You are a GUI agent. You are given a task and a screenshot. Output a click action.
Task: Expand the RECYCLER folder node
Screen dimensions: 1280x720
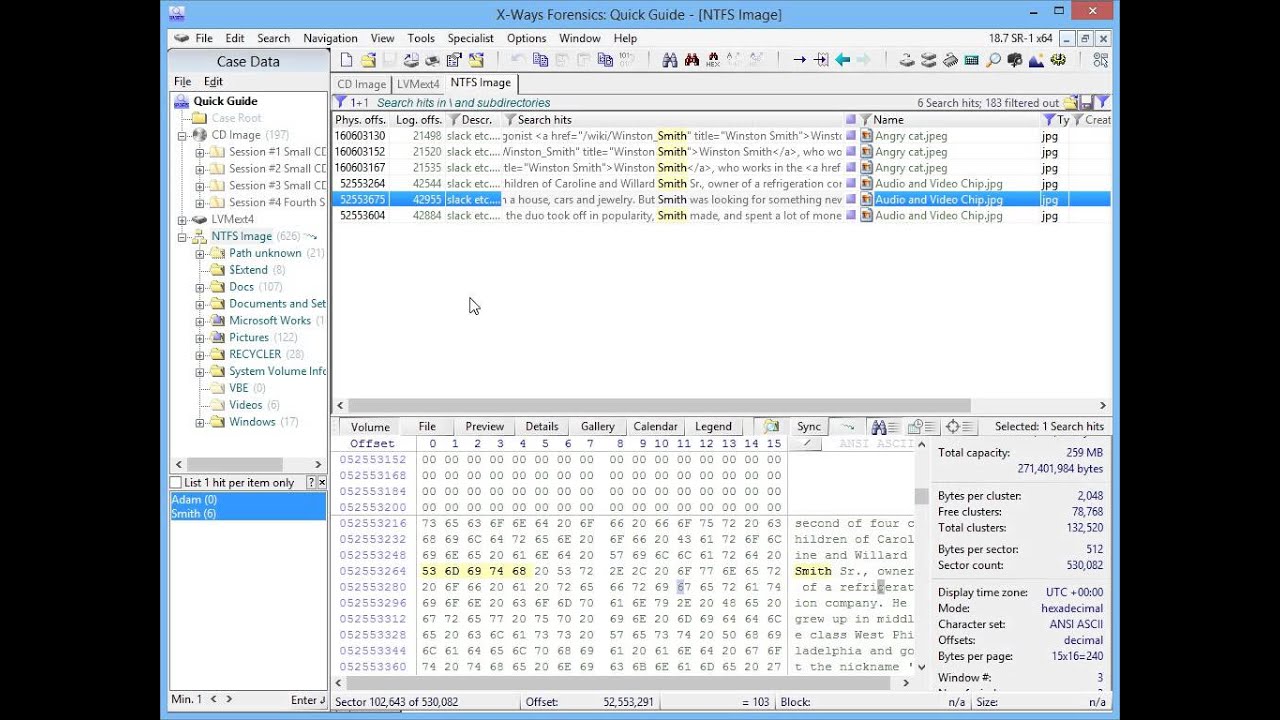point(200,355)
